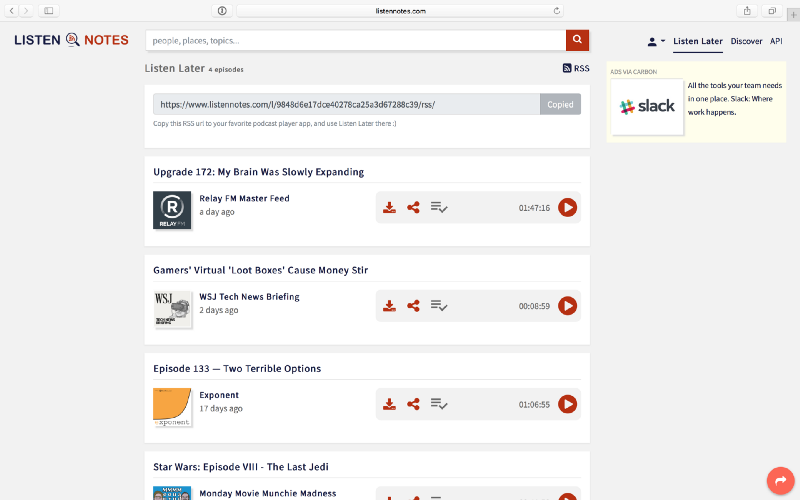Switch to the Listen Later tab
This screenshot has width=800, height=500.
click(x=697, y=41)
